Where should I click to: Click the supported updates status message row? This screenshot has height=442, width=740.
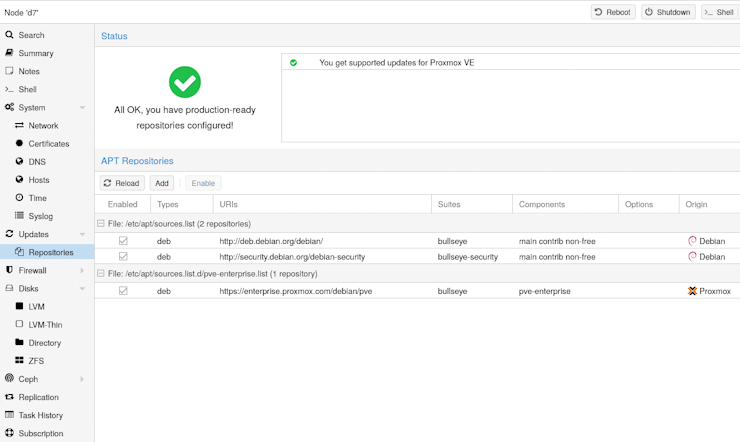pyautogui.click(x=511, y=62)
